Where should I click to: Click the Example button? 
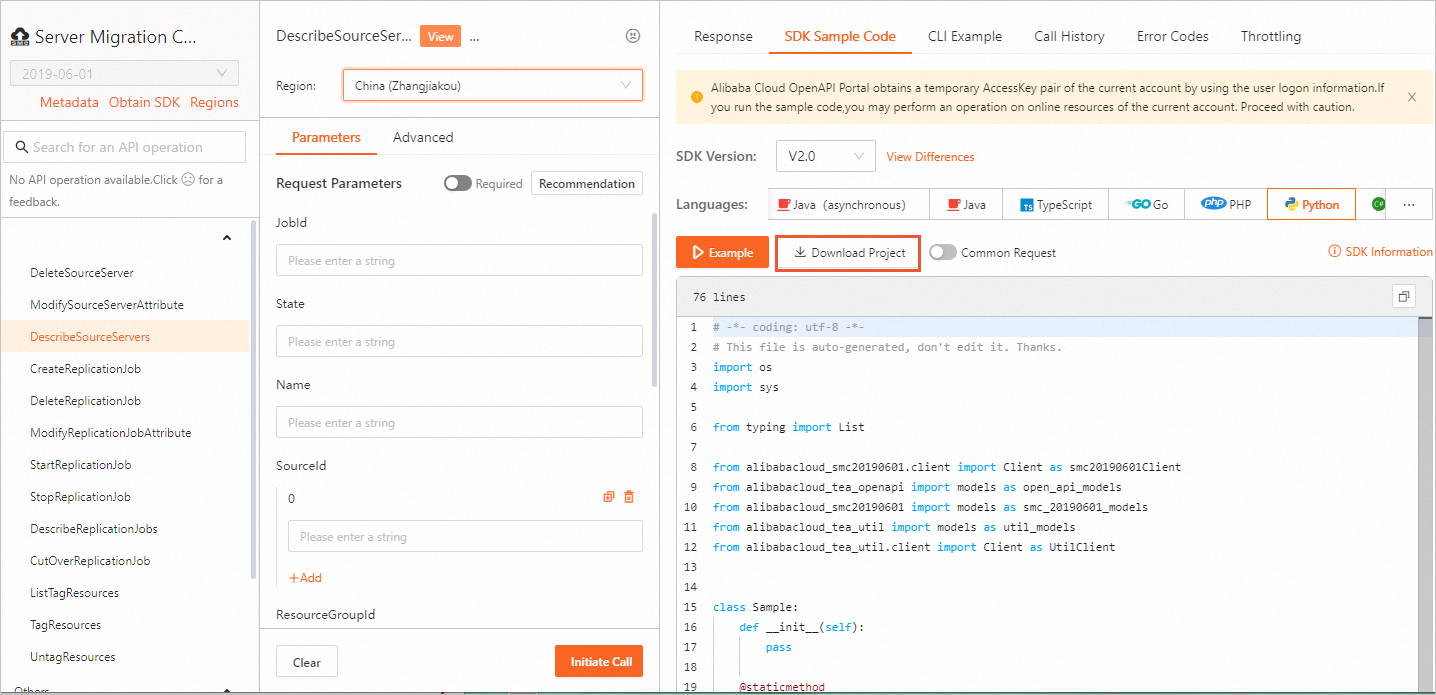tap(722, 252)
